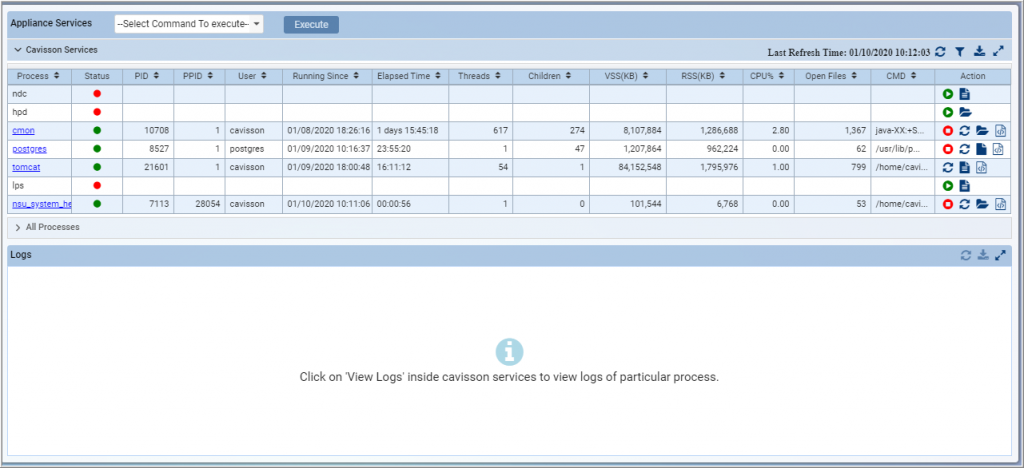
Task: Open the nsu_system_he process link
Action: 42,204
